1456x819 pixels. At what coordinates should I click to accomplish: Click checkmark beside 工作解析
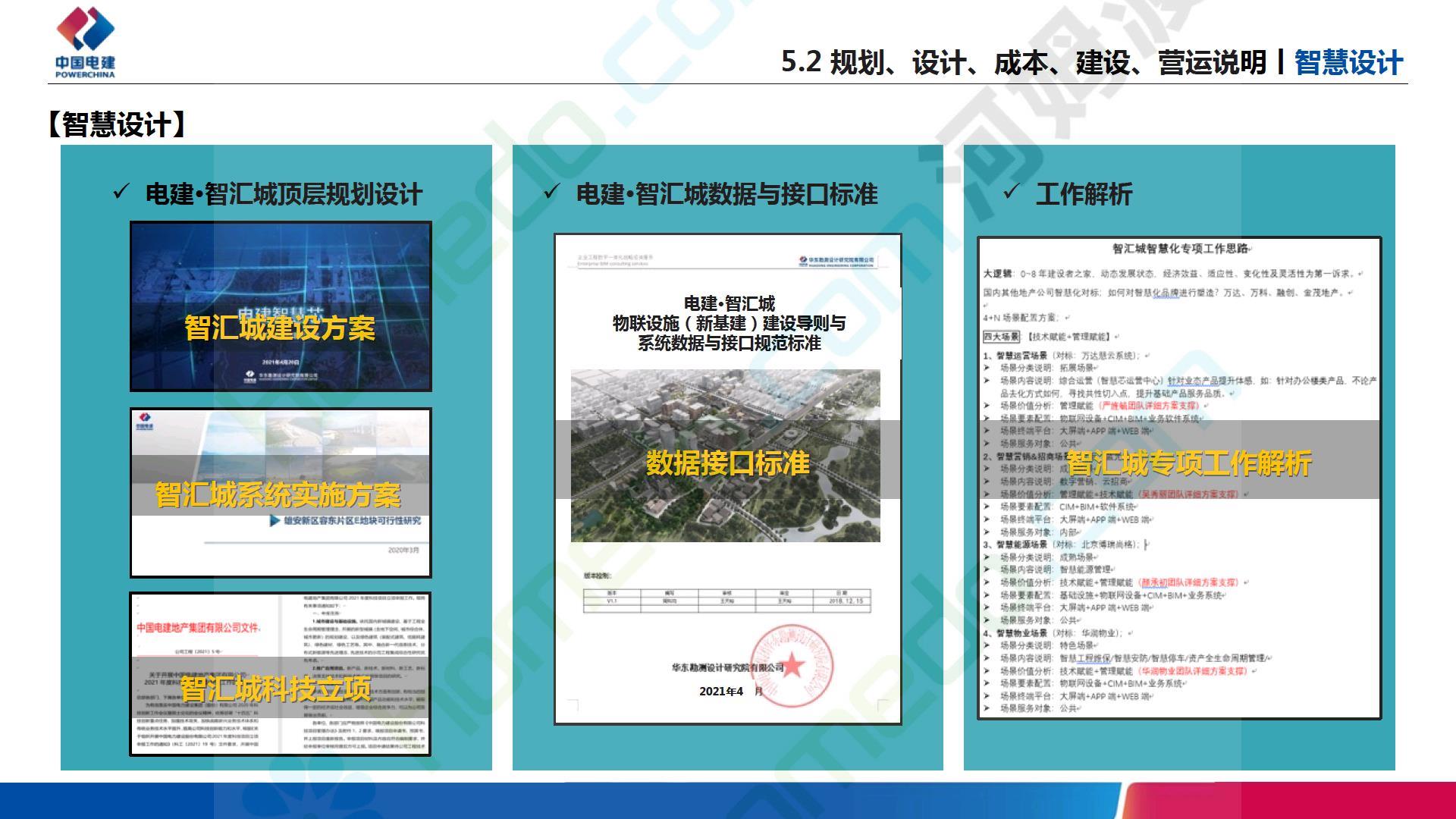(1011, 193)
